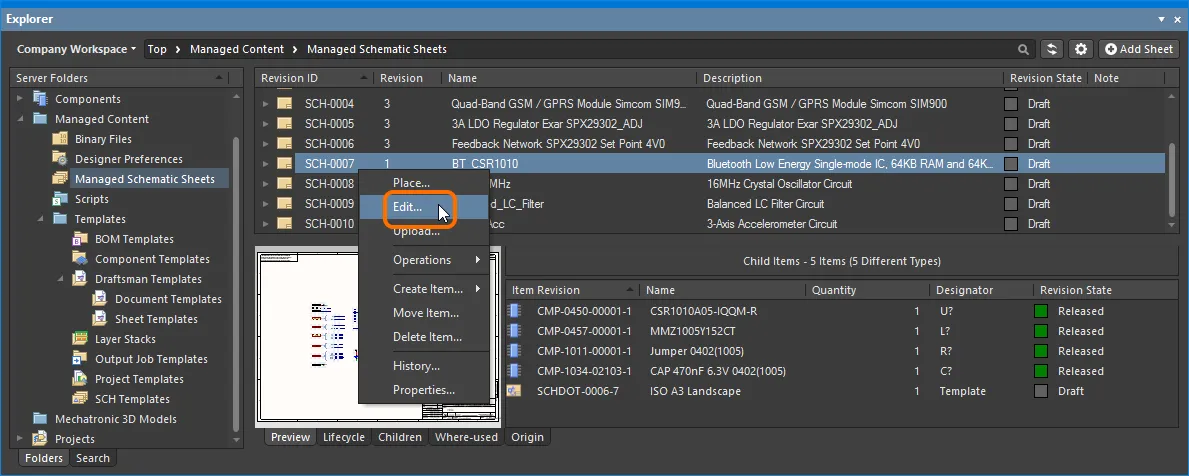Click the search magnifier icon in address bar
This screenshot has width=1189, height=476.
coord(1023,49)
